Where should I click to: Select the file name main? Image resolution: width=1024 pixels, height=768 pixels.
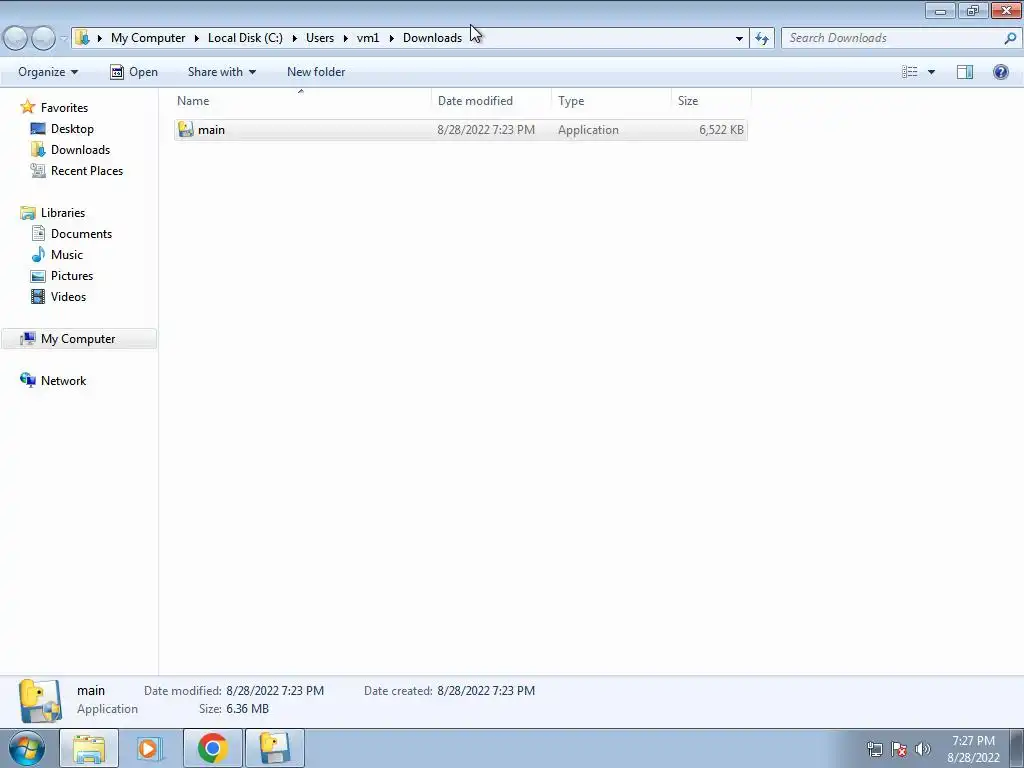point(212,129)
